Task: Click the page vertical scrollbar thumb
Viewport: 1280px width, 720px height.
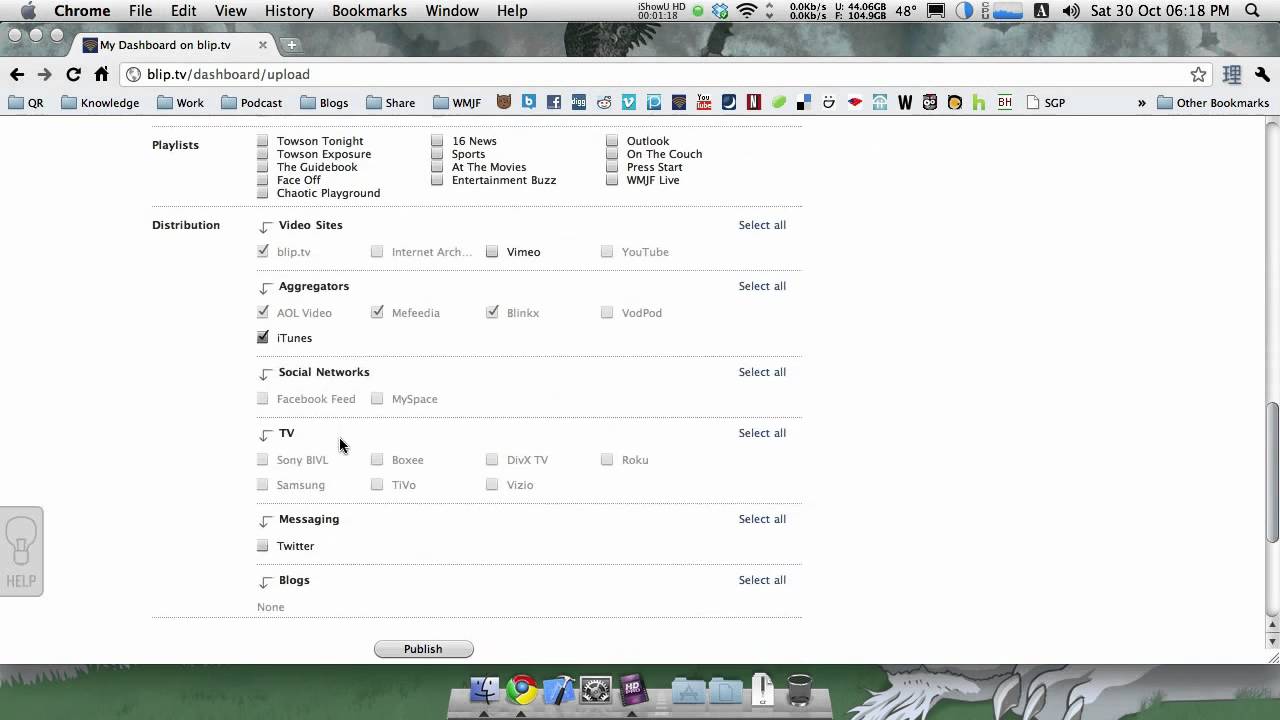Action: click(1272, 472)
